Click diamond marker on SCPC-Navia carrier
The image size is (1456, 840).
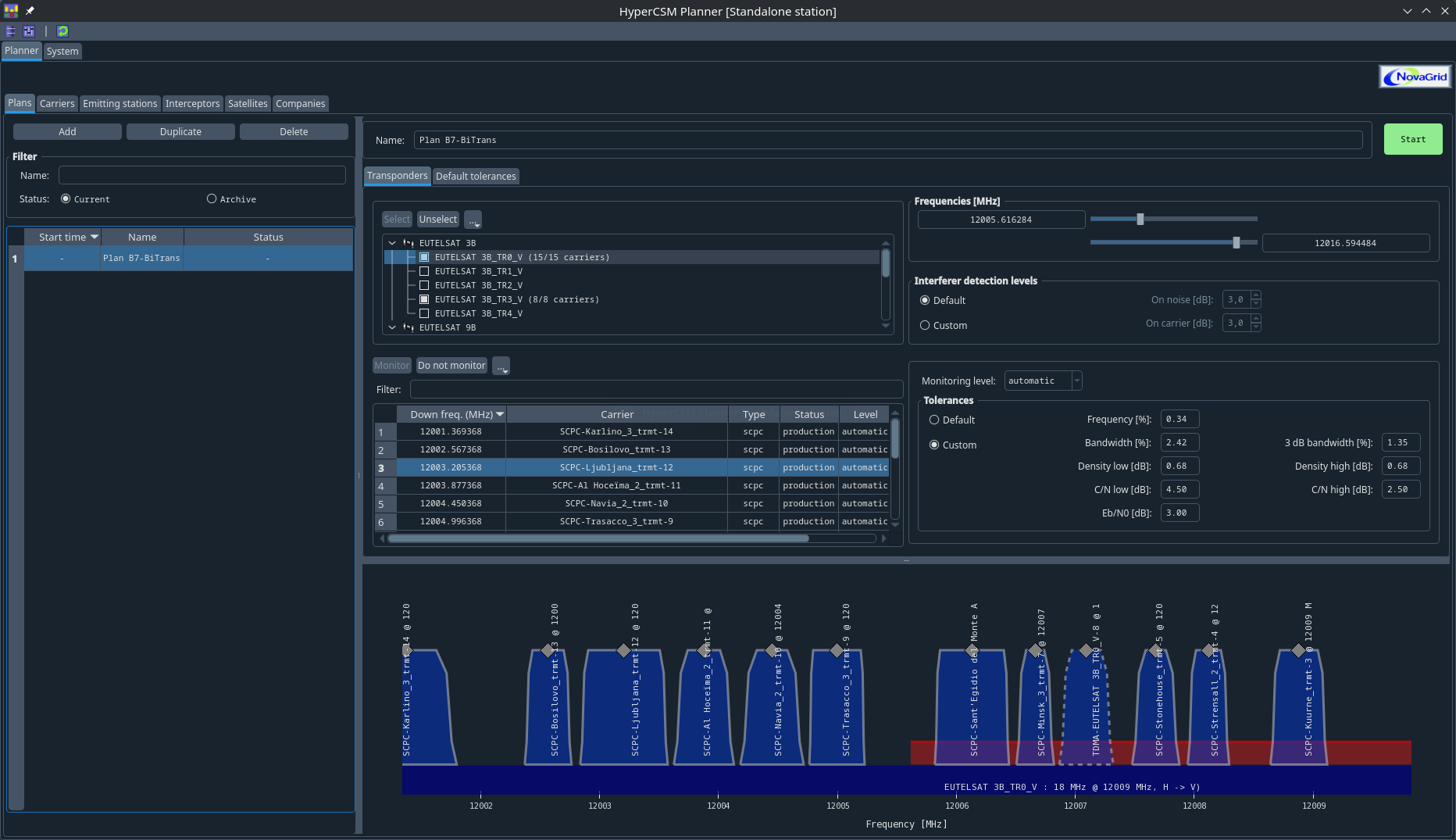pos(773,651)
